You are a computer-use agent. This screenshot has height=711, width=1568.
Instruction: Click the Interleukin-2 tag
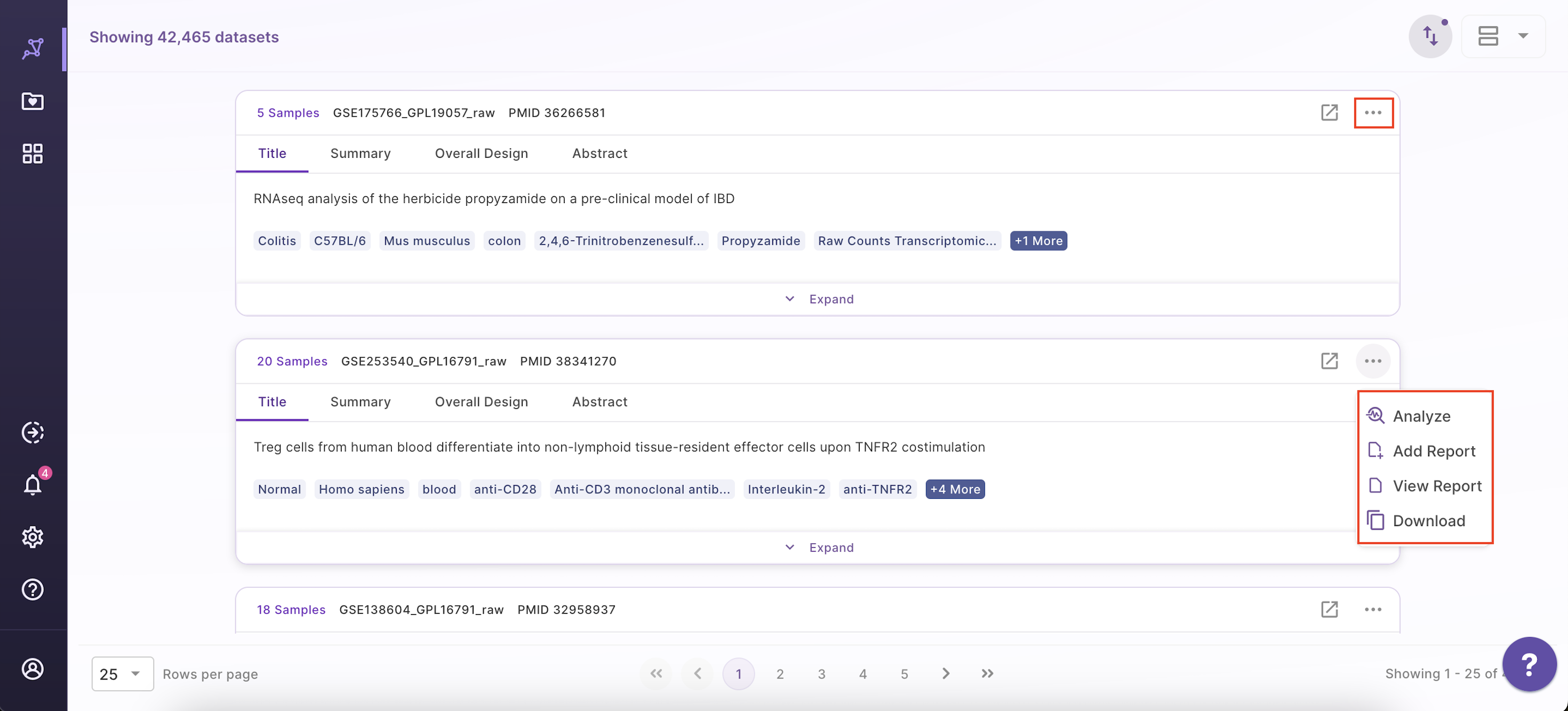point(787,489)
